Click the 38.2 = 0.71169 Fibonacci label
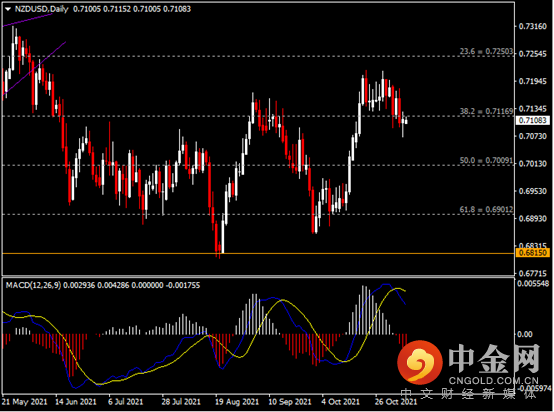This screenshot has height=412, width=554. point(486,111)
